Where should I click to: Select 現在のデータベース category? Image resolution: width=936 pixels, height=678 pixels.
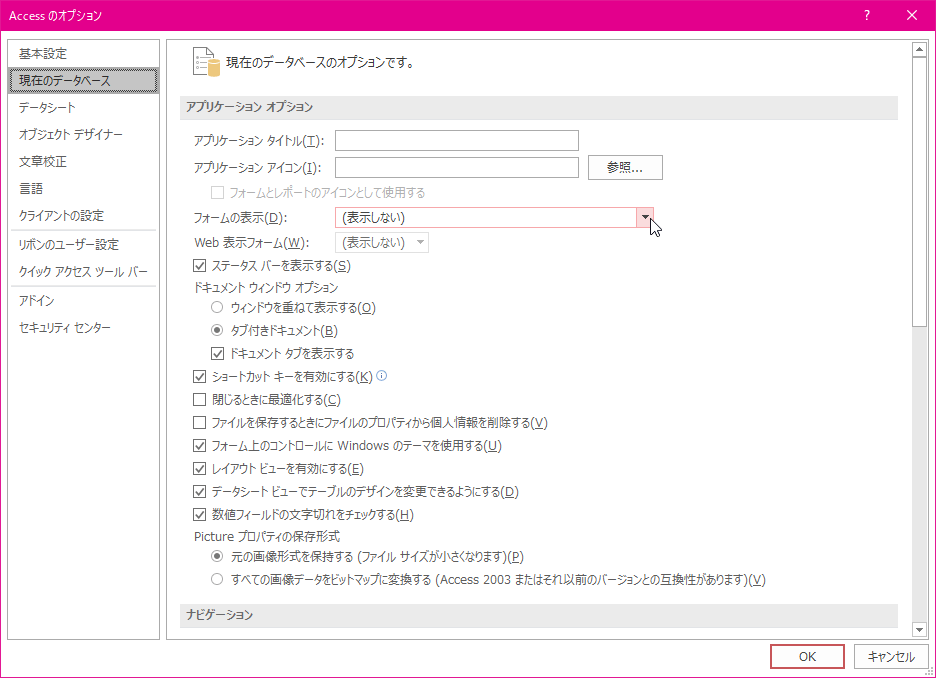[x=84, y=81]
